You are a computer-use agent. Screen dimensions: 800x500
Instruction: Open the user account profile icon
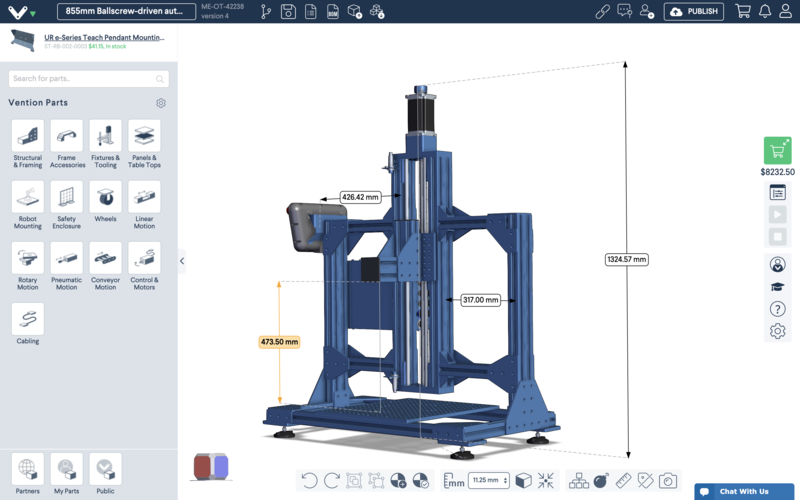pos(785,11)
